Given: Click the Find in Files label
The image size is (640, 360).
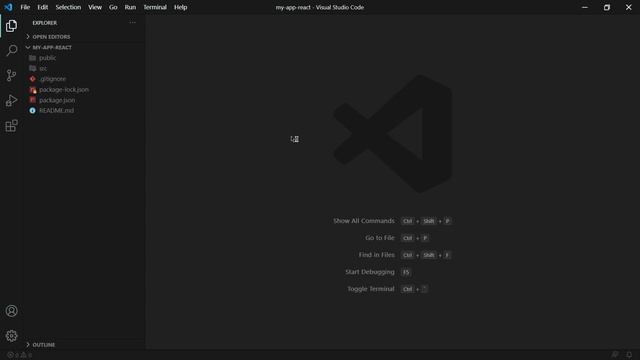Looking at the screenshot, I should pos(376,255).
